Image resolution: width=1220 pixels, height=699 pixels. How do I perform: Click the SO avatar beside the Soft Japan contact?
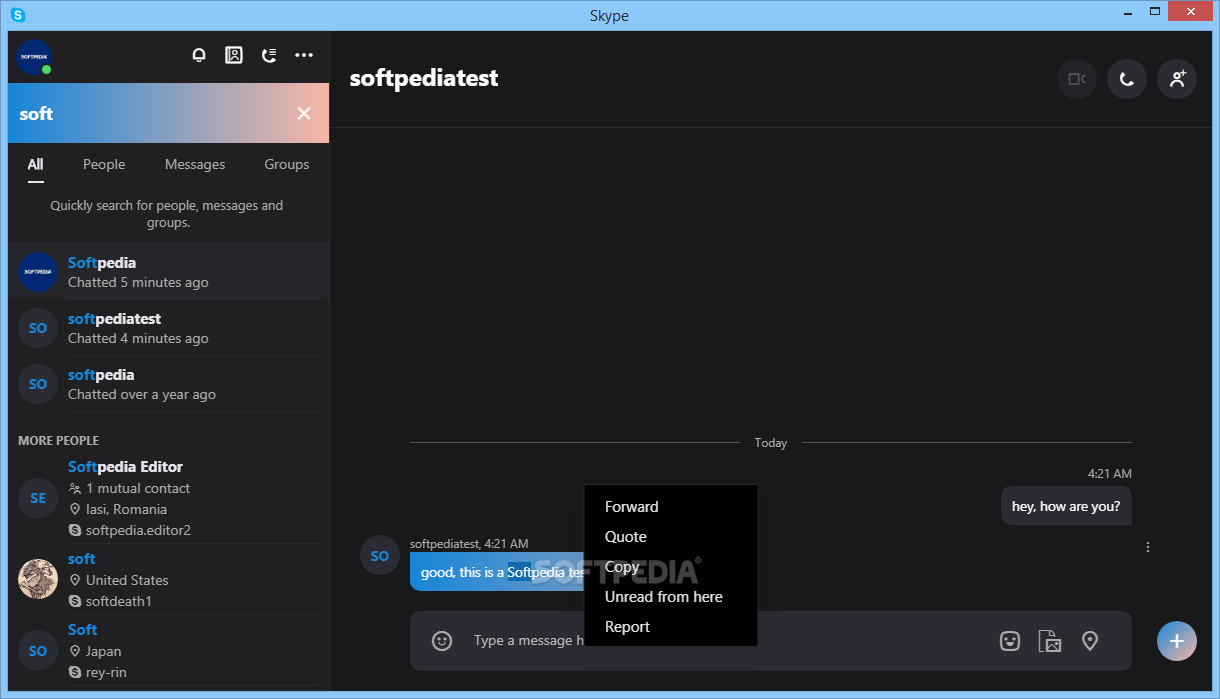(x=38, y=650)
